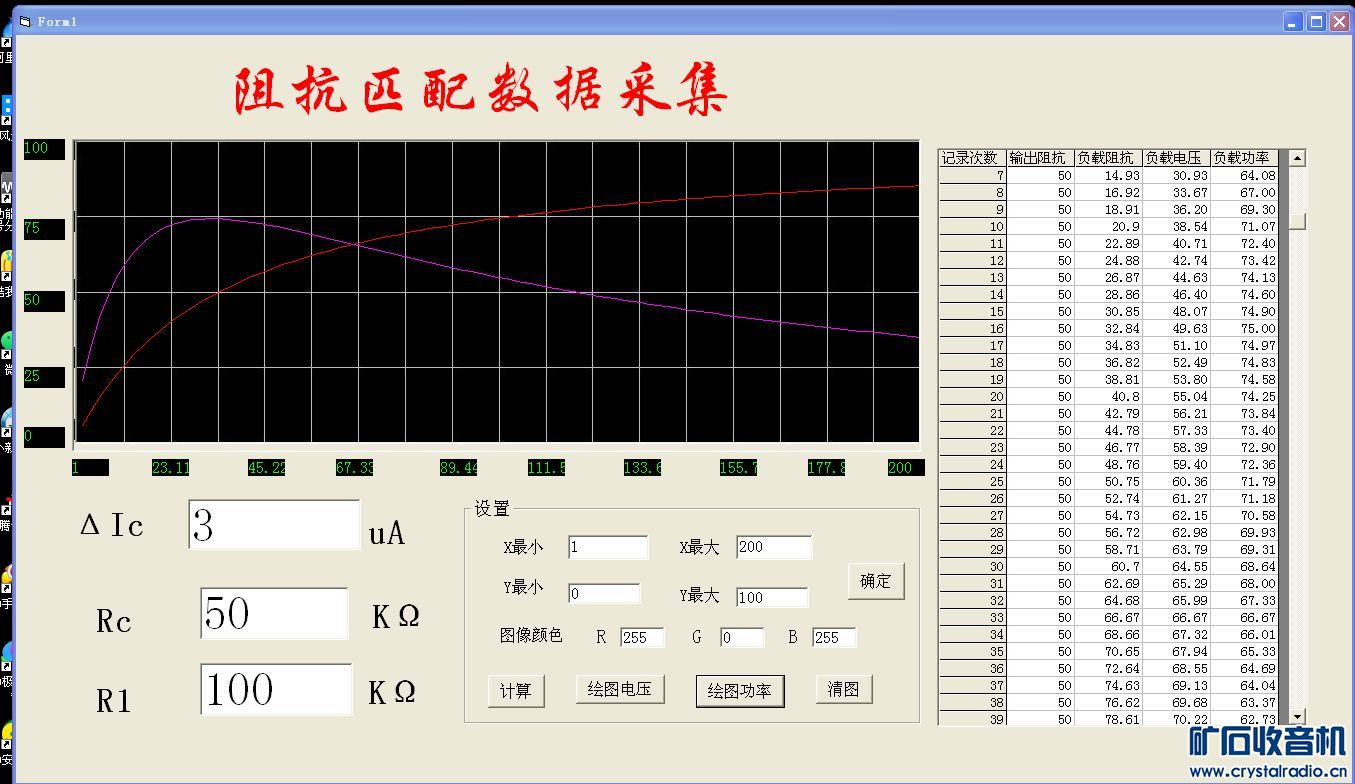Click the B color value field
Image resolution: width=1355 pixels, height=784 pixels.
click(x=834, y=637)
